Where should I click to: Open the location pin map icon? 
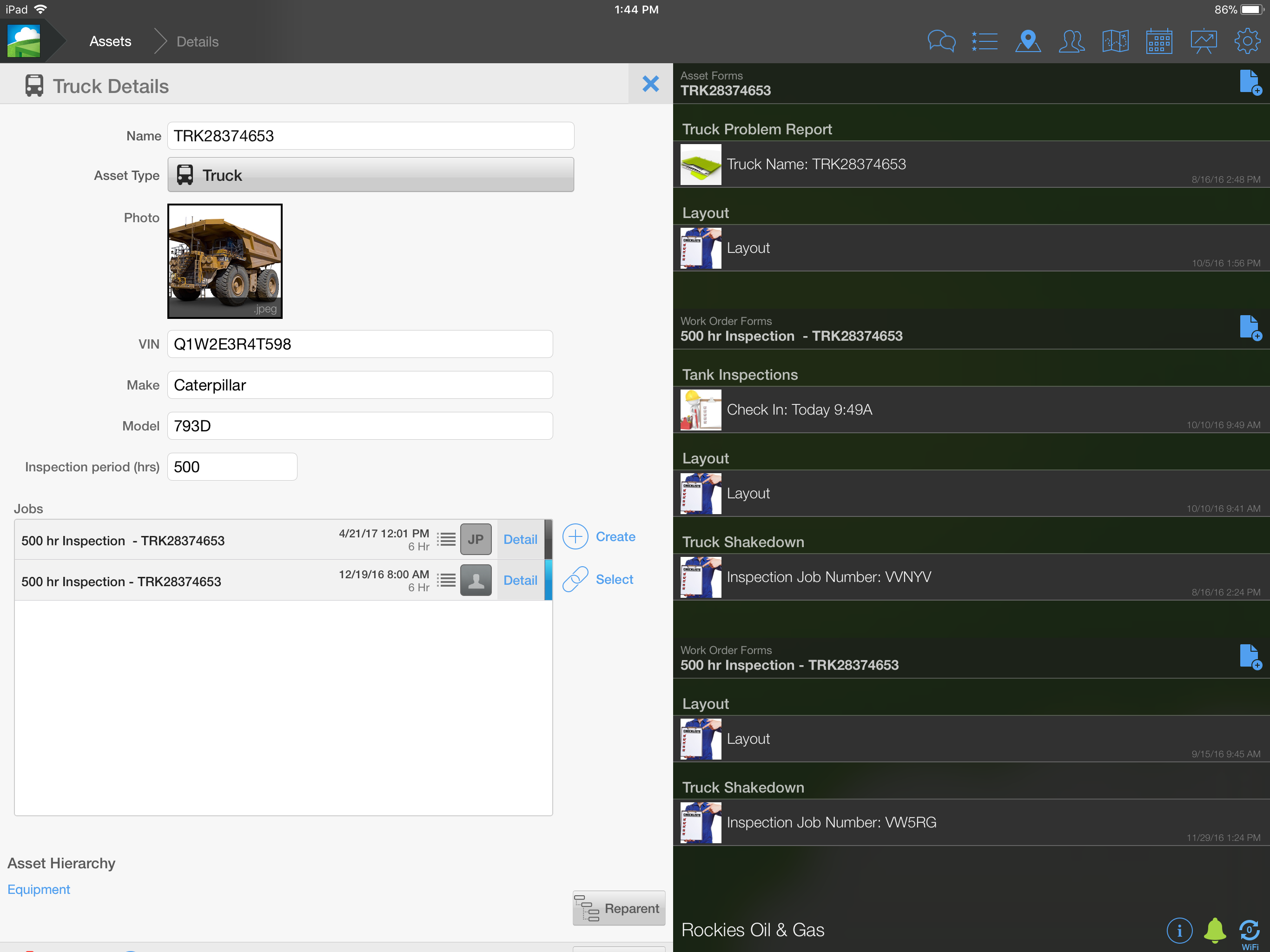[1028, 41]
